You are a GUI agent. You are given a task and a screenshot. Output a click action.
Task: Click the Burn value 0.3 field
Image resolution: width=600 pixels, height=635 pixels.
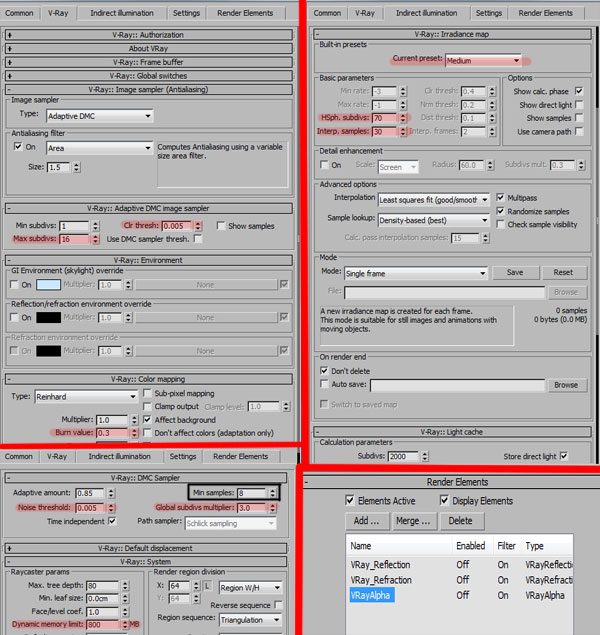112,433
